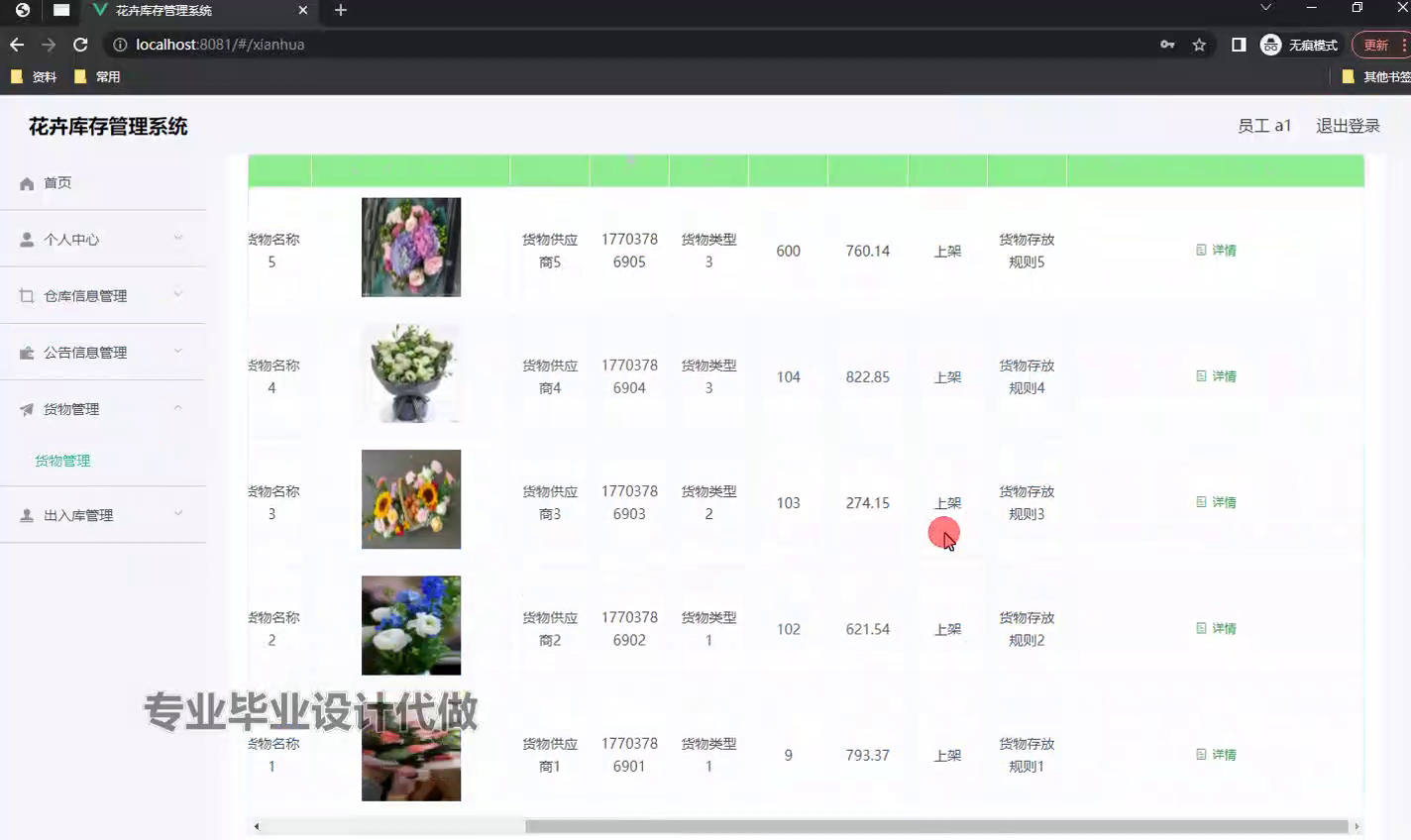Click the 员工 a1 user label
Screen dimensions: 1411x840
1264,126
